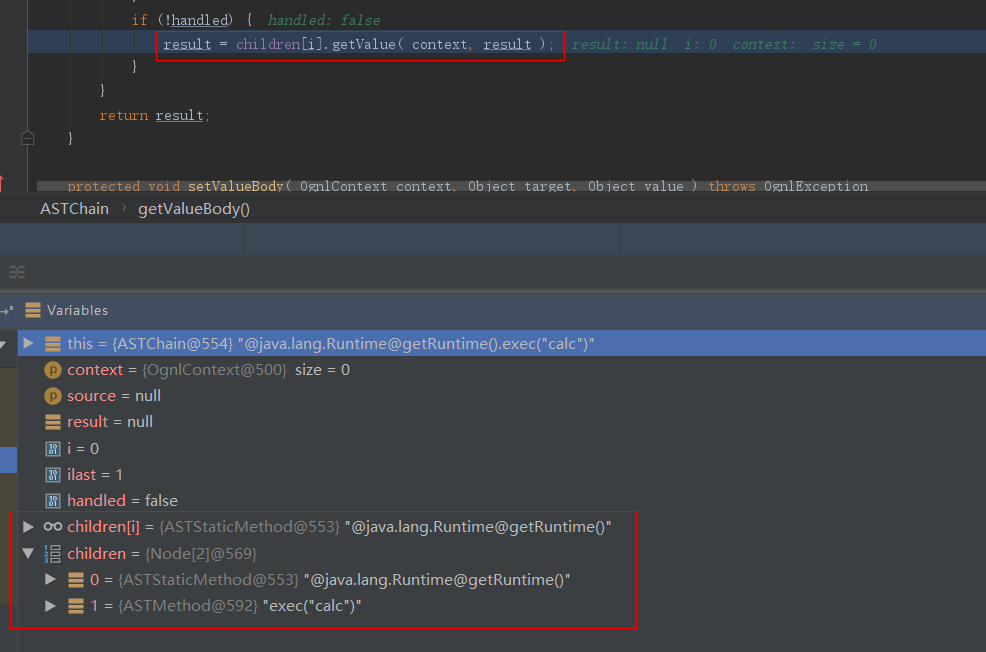Click the glasses watch icon for children[i]
986x652 pixels.
pos(53,526)
